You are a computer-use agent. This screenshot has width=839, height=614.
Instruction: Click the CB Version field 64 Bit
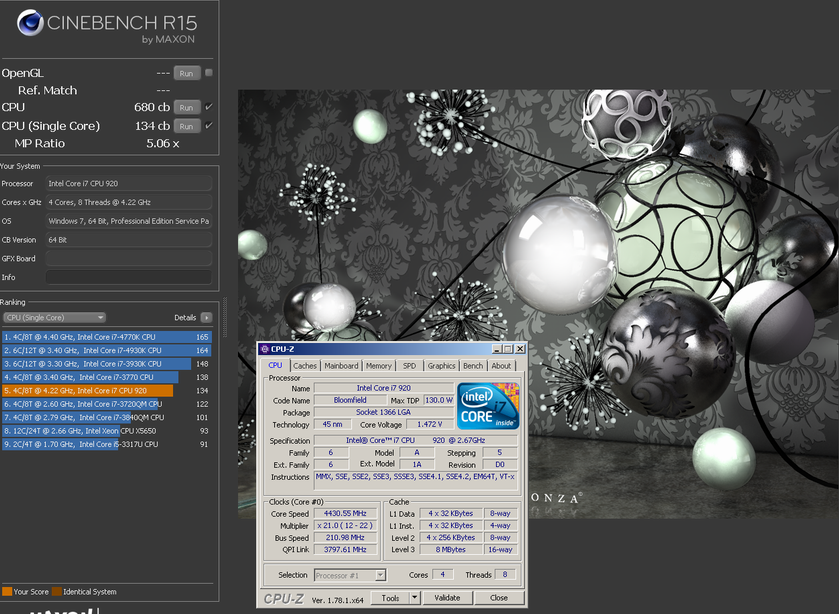[x=128, y=240]
